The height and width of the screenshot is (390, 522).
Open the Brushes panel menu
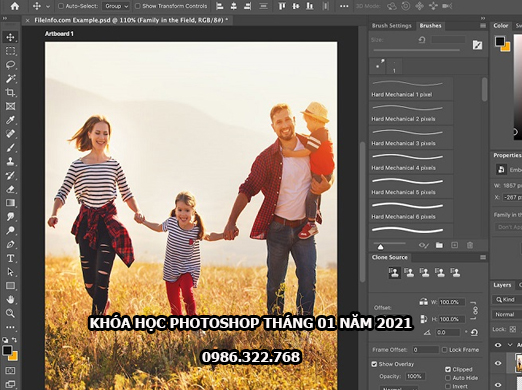[x=483, y=26]
